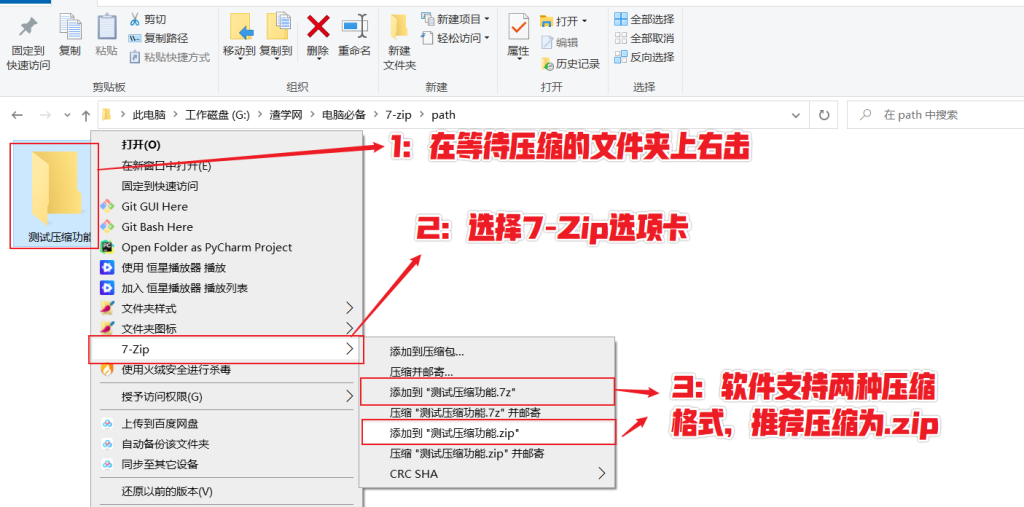Click the Open ribbon dropdown

point(564,21)
